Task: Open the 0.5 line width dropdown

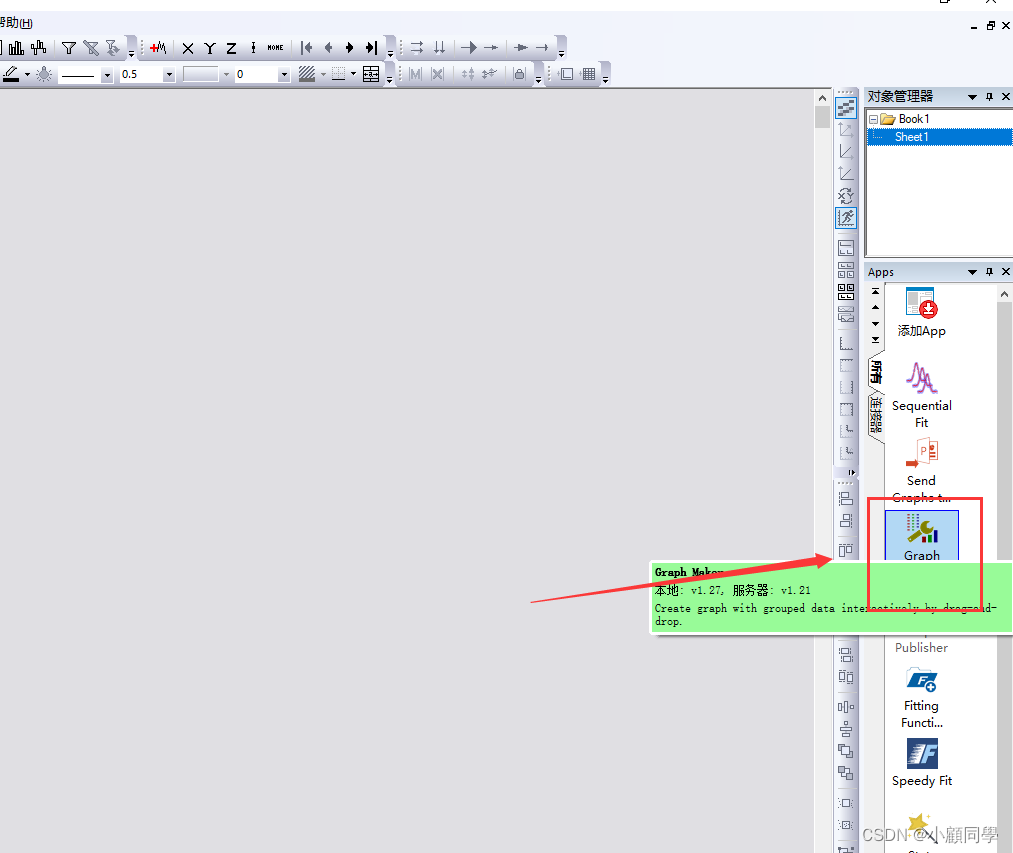Action: click(169, 75)
